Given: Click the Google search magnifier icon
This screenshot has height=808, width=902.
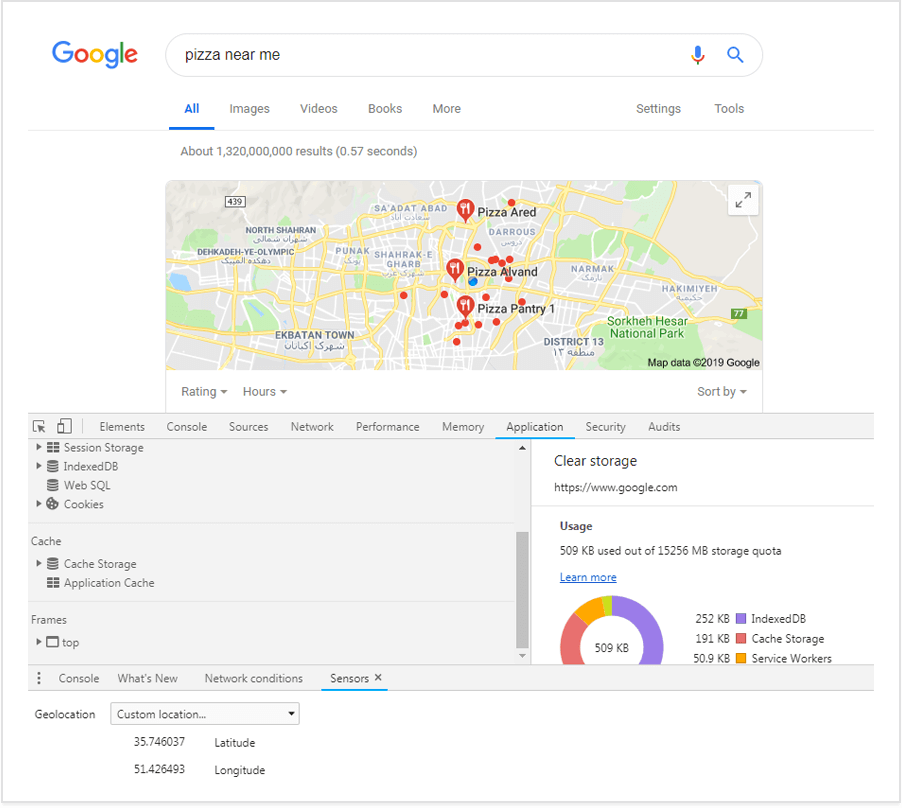Looking at the screenshot, I should [735, 55].
